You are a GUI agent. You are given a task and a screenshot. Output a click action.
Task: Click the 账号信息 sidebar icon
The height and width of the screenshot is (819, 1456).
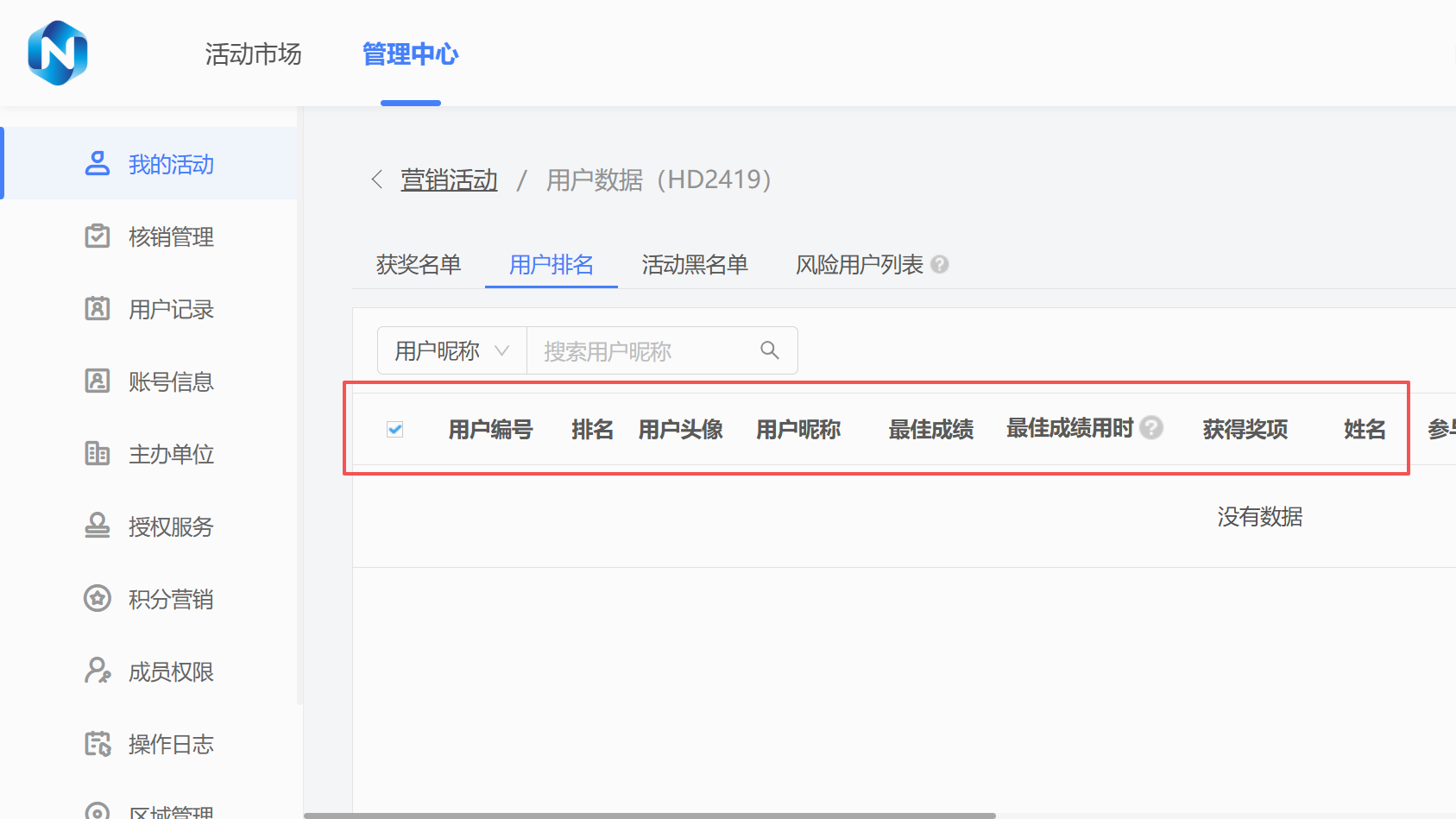tap(98, 381)
